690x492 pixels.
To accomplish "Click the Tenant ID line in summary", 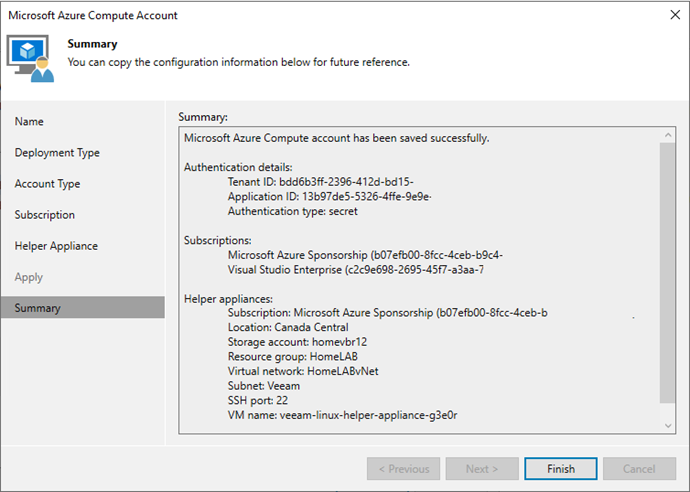I will [320, 182].
